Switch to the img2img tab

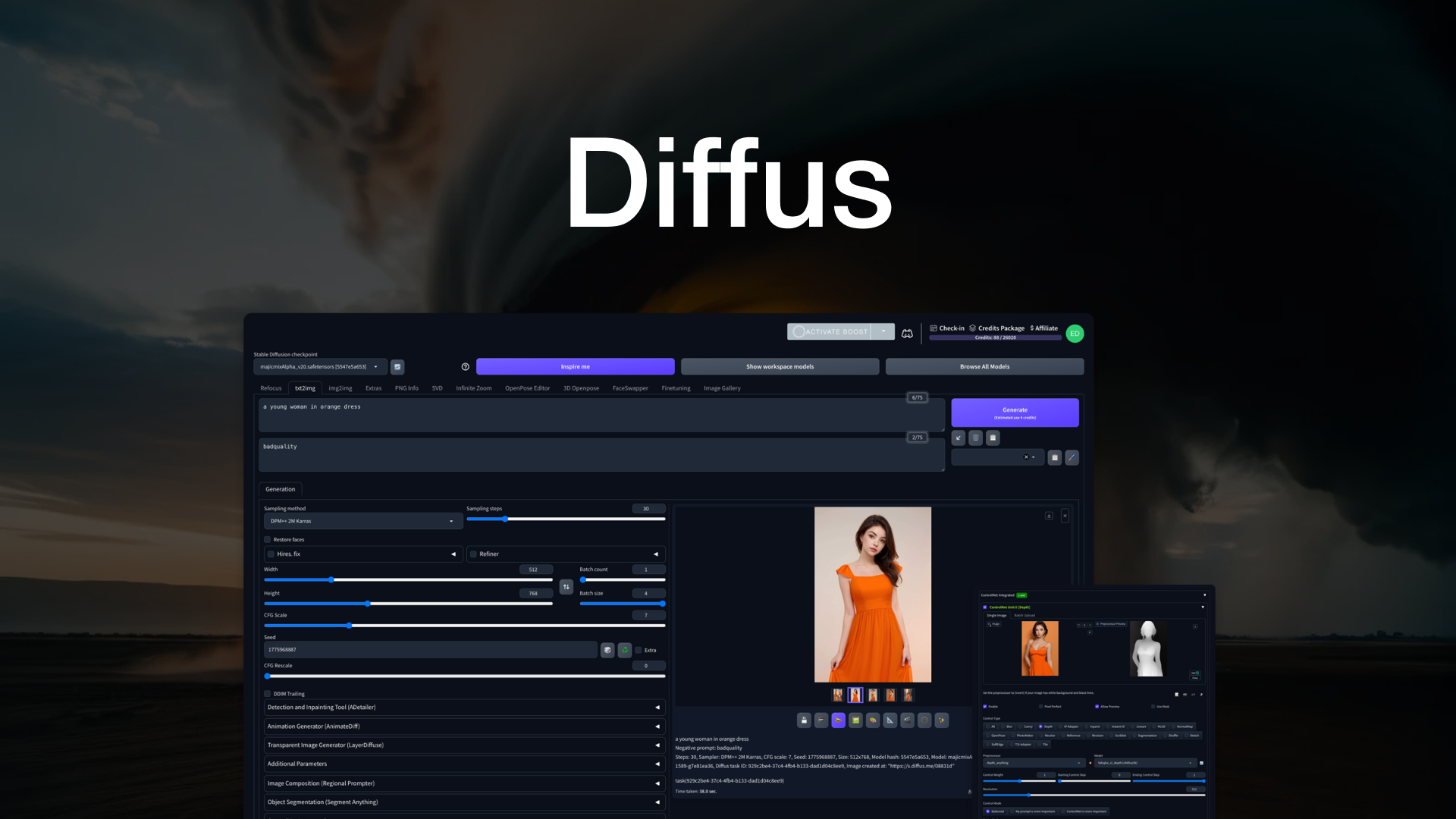pos(340,388)
